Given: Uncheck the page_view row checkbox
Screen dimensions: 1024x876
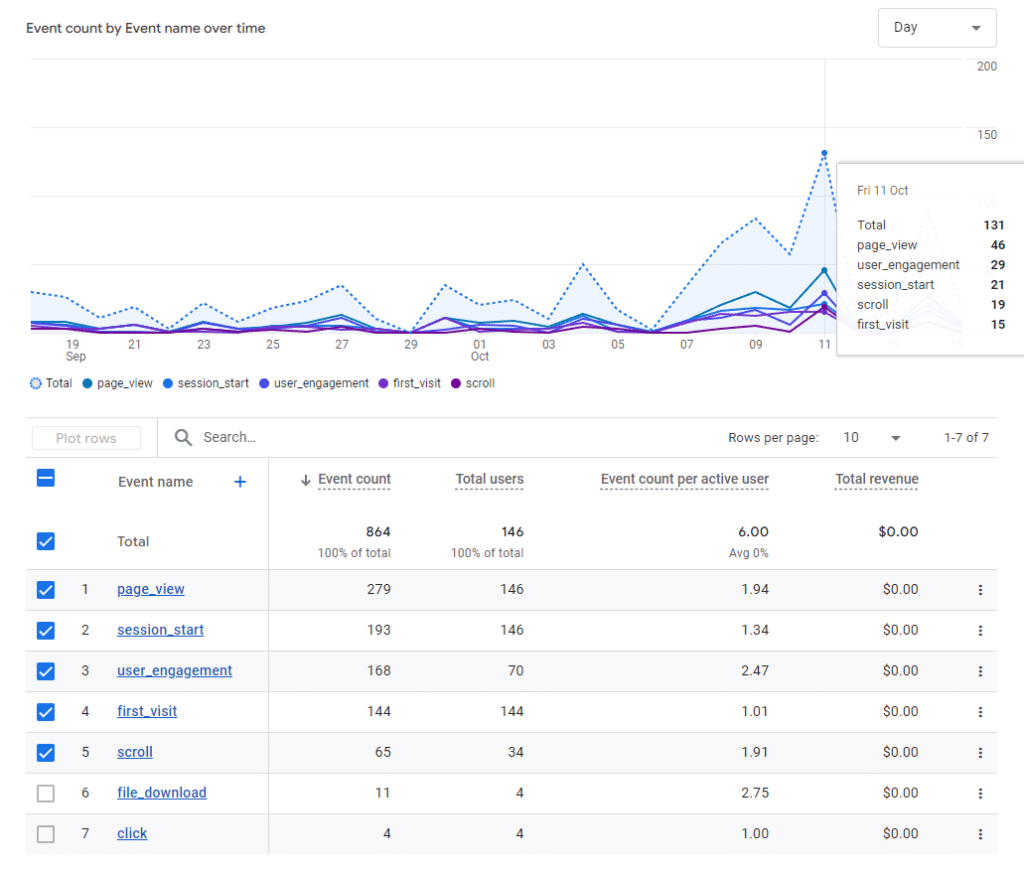Looking at the screenshot, I should (45, 590).
